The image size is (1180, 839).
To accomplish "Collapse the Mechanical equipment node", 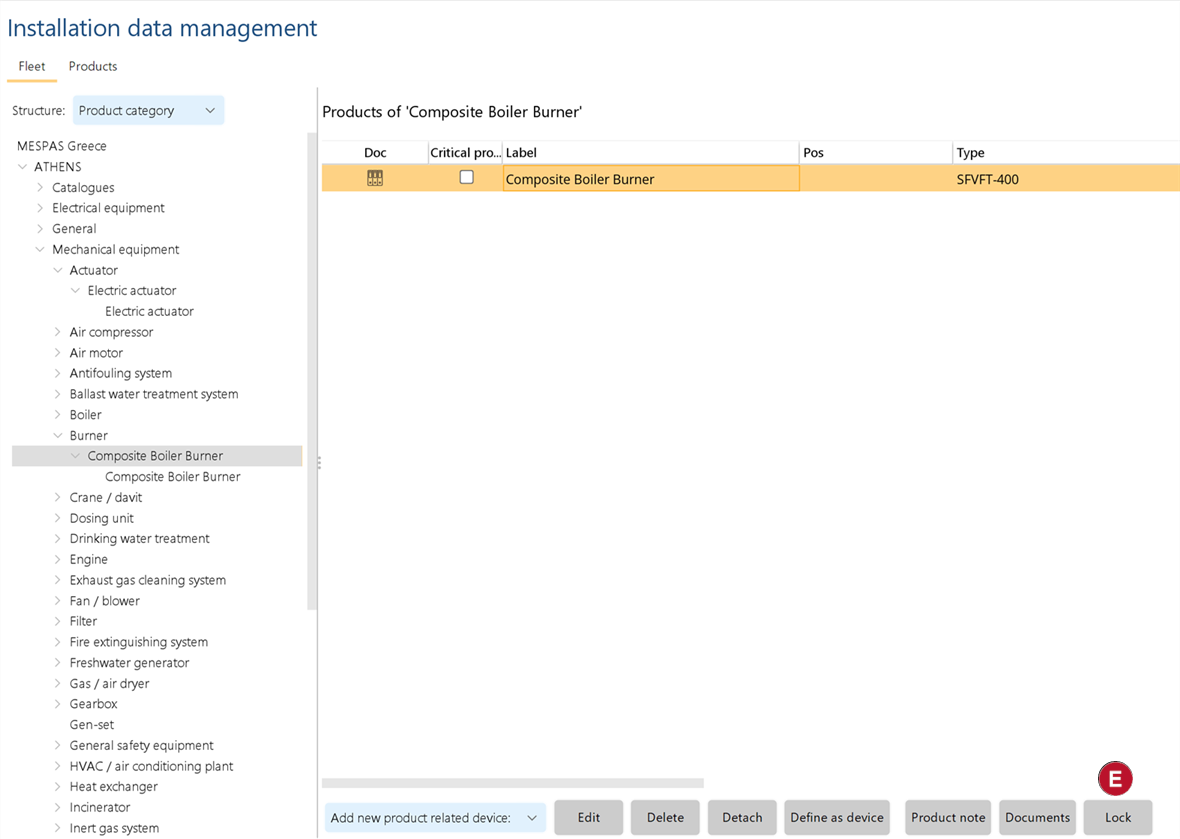I will pyautogui.click(x=40, y=249).
